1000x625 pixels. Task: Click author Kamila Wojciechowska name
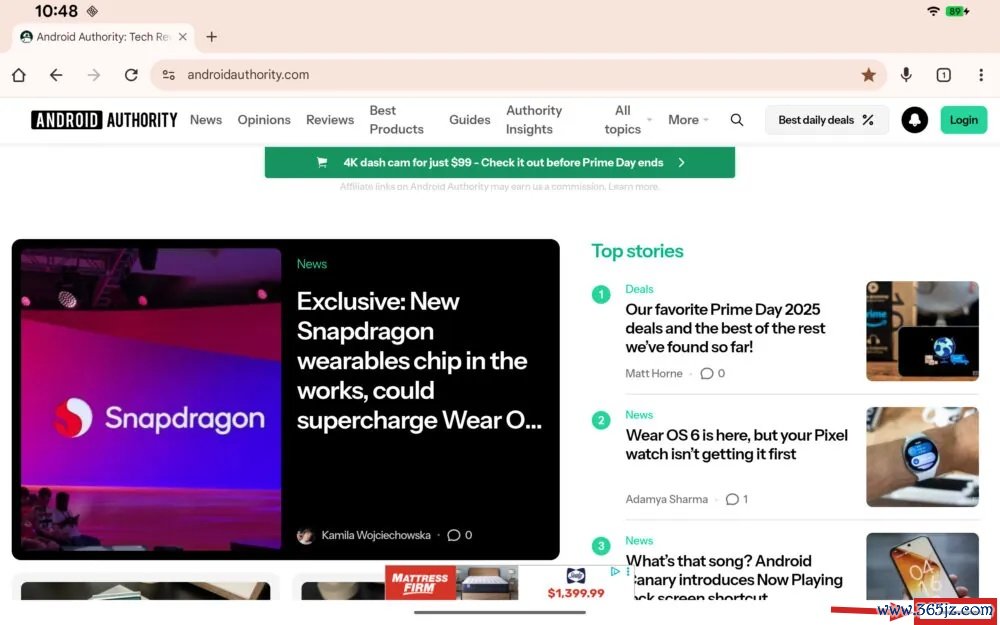click(x=376, y=535)
